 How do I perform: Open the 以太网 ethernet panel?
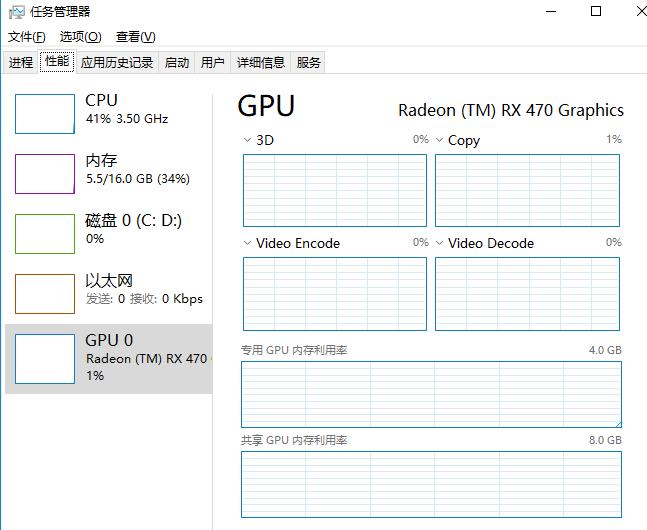tap(109, 293)
